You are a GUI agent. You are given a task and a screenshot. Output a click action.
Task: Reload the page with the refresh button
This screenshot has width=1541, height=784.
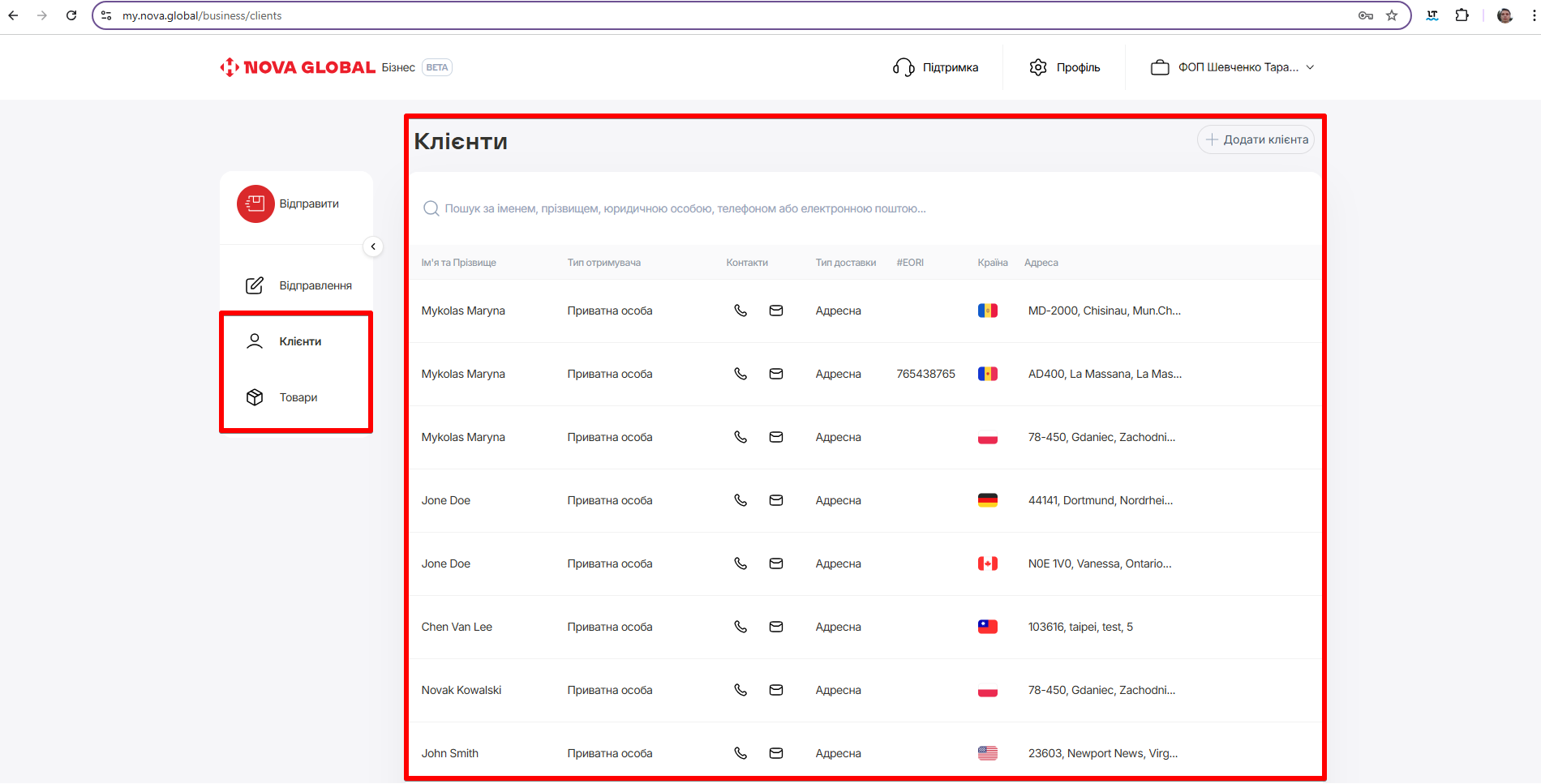tap(71, 15)
